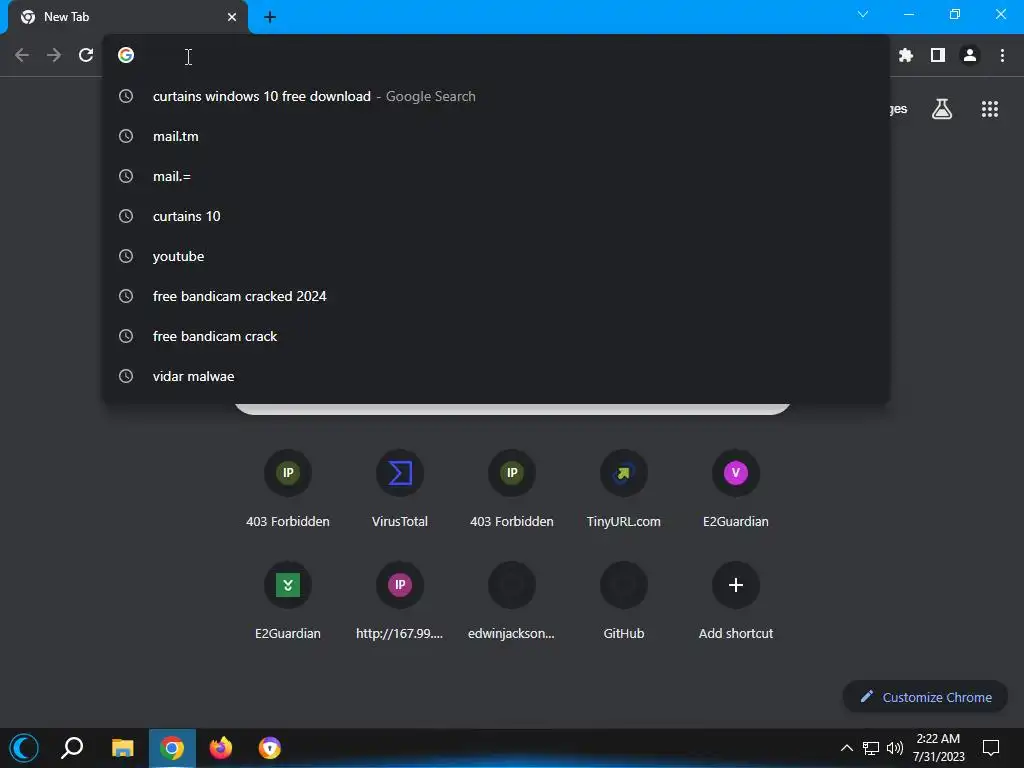Image resolution: width=1024 pixels, height=768 pixels.
Task: Open a new tab with the plus button
Action: (270, 17)
